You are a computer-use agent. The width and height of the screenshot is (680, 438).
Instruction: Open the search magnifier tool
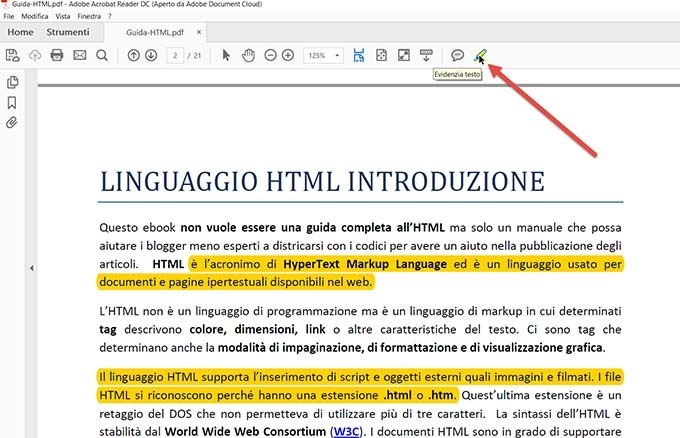click(102, 56)
